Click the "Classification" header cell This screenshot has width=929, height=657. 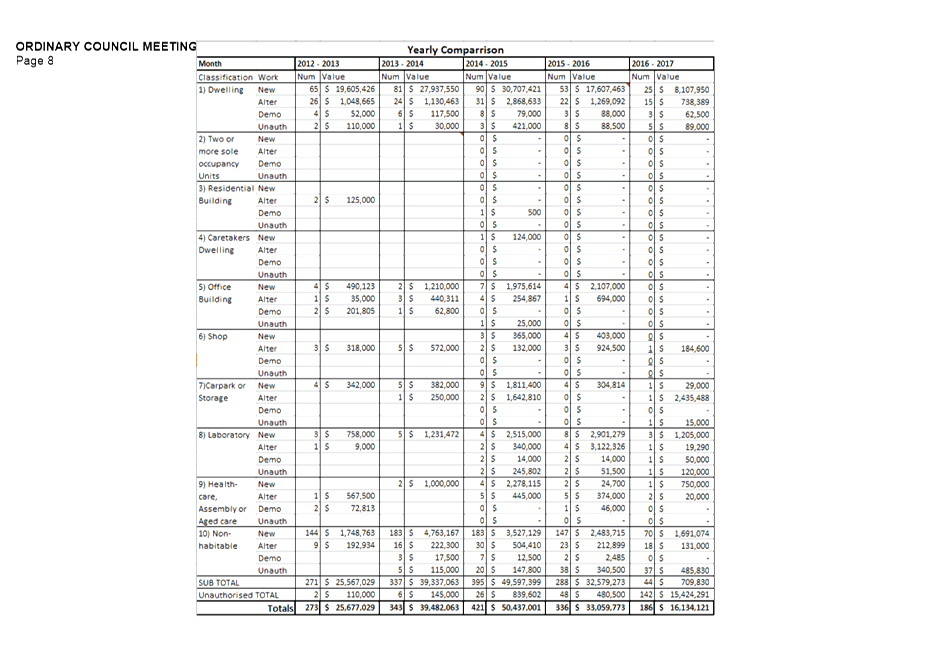tap(226, 77)
